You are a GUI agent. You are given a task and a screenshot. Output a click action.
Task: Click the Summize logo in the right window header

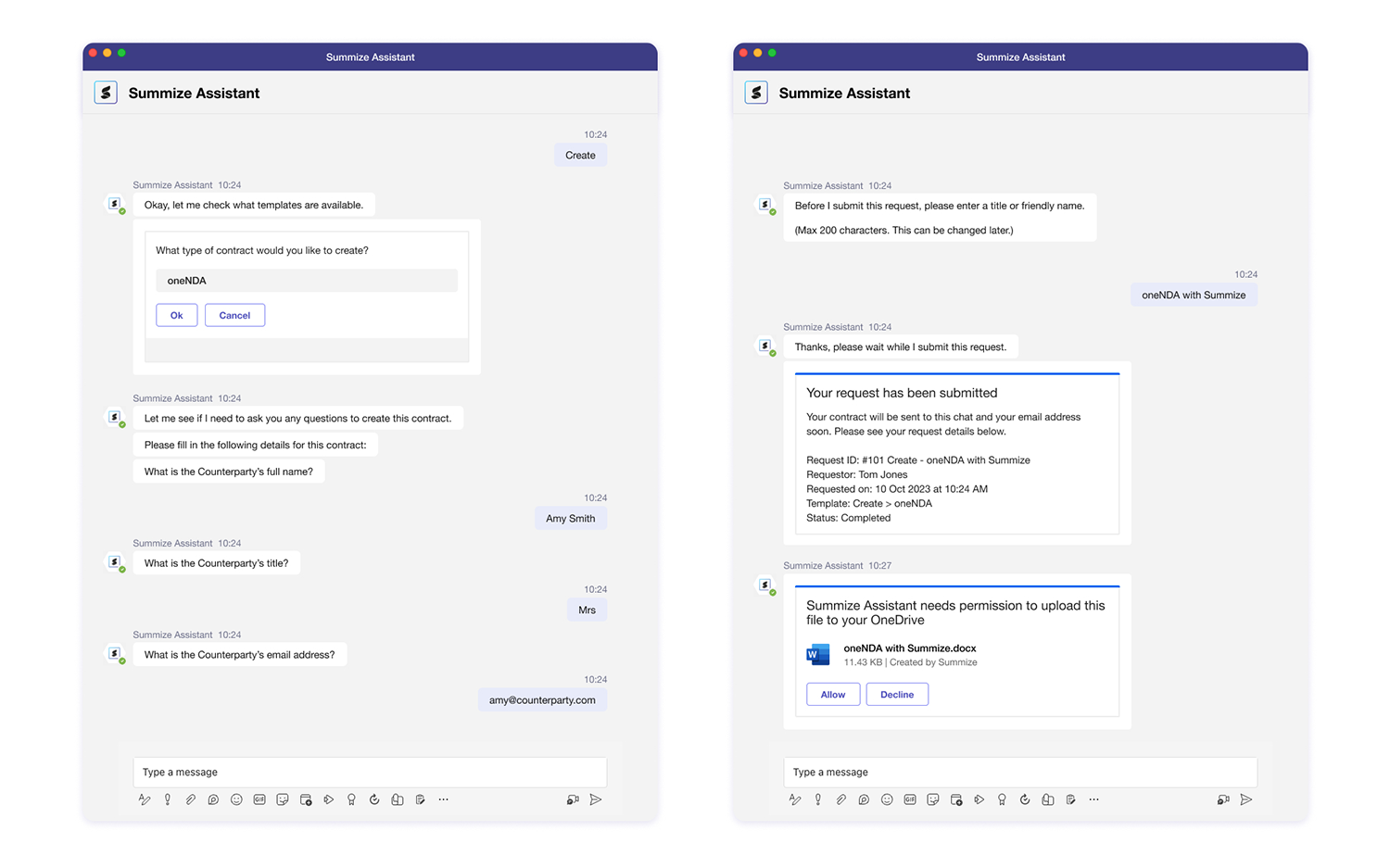[756, 93]
